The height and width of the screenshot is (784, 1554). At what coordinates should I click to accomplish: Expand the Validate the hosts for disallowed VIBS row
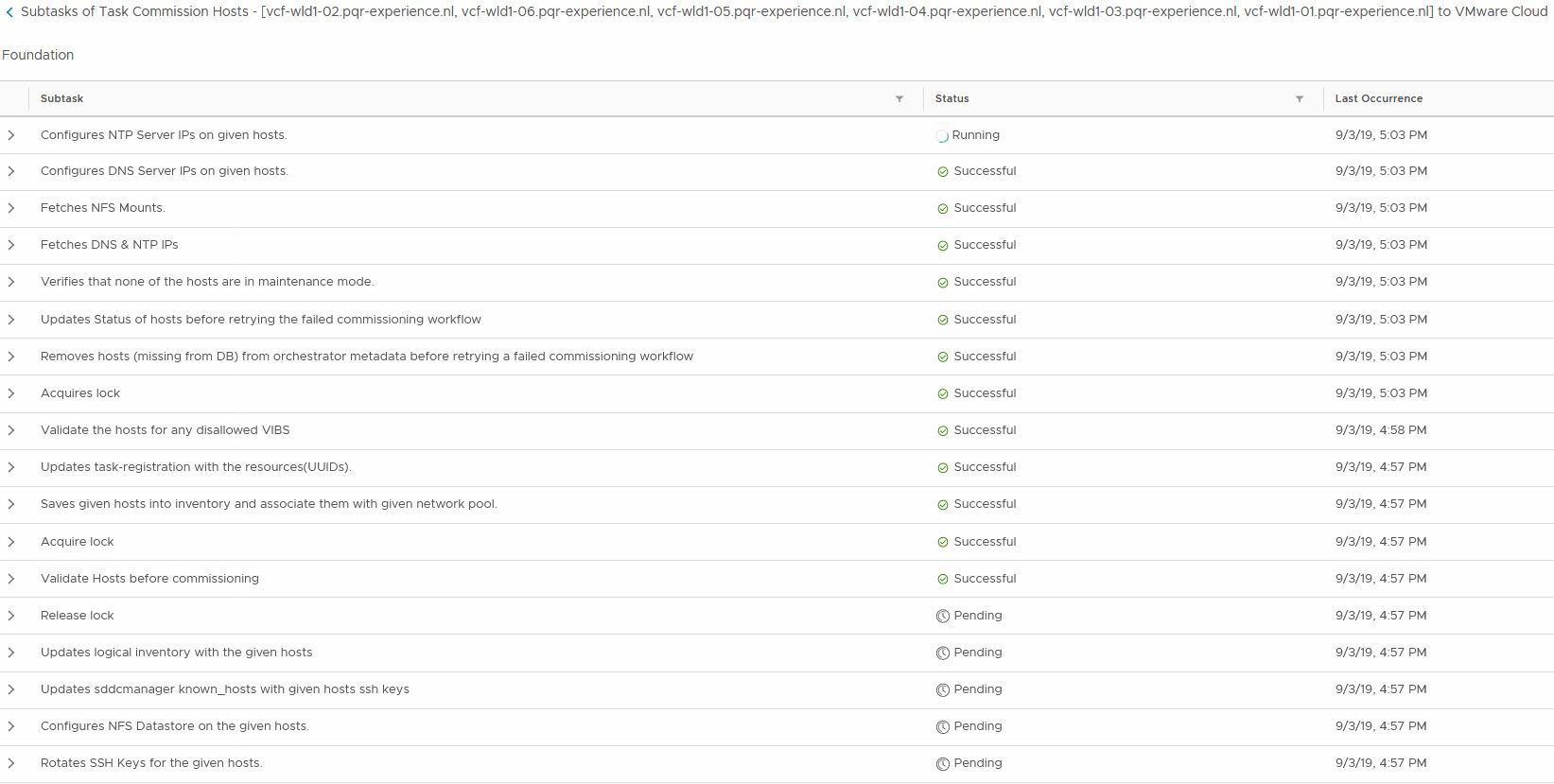(x=11, y=430)
